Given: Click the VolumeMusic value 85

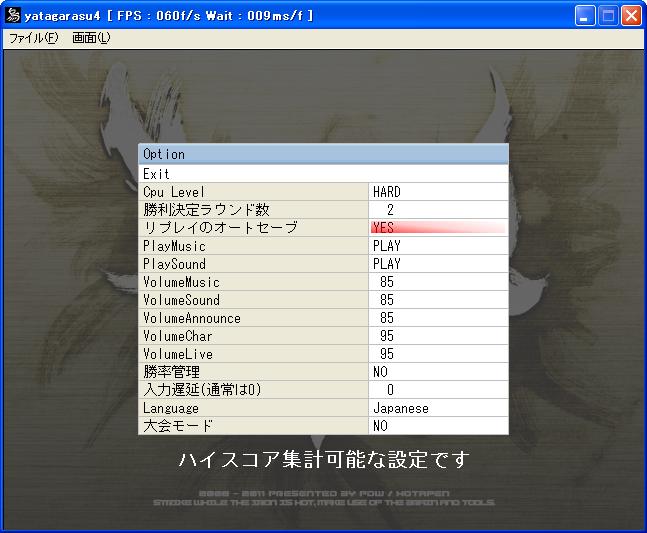Looking at the screenshot, I should [438, 282].
